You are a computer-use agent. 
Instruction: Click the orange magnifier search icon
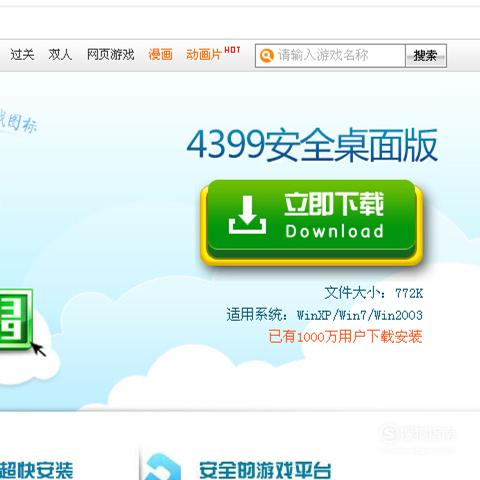pos(266,56)
